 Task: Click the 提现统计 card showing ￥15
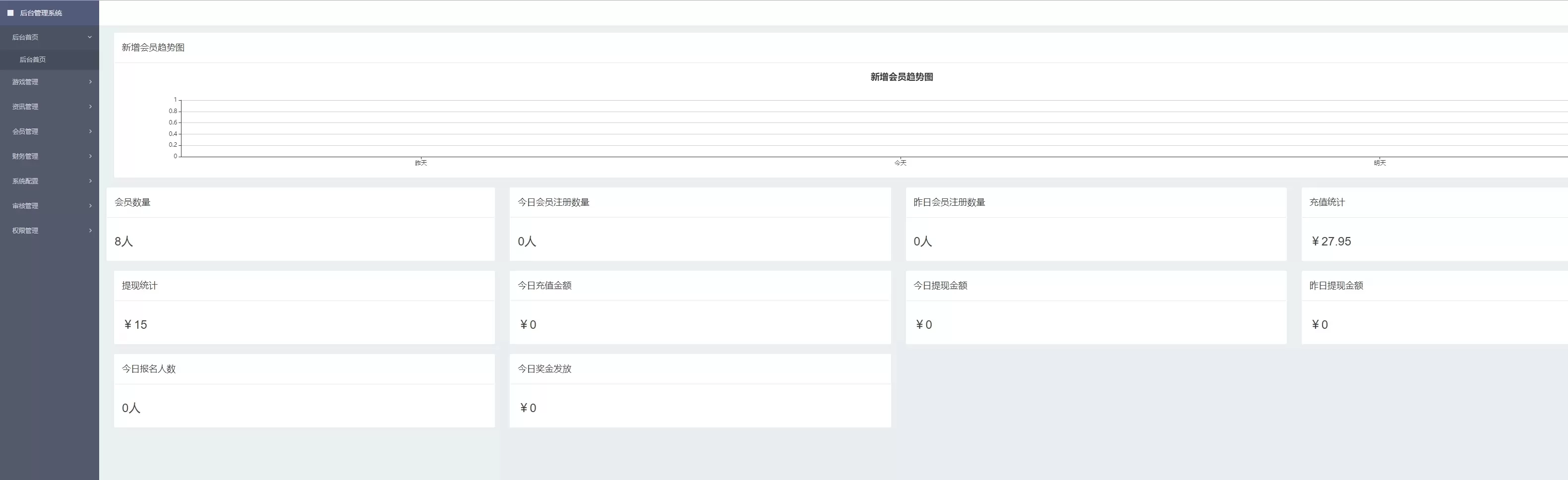coord(304,307)
